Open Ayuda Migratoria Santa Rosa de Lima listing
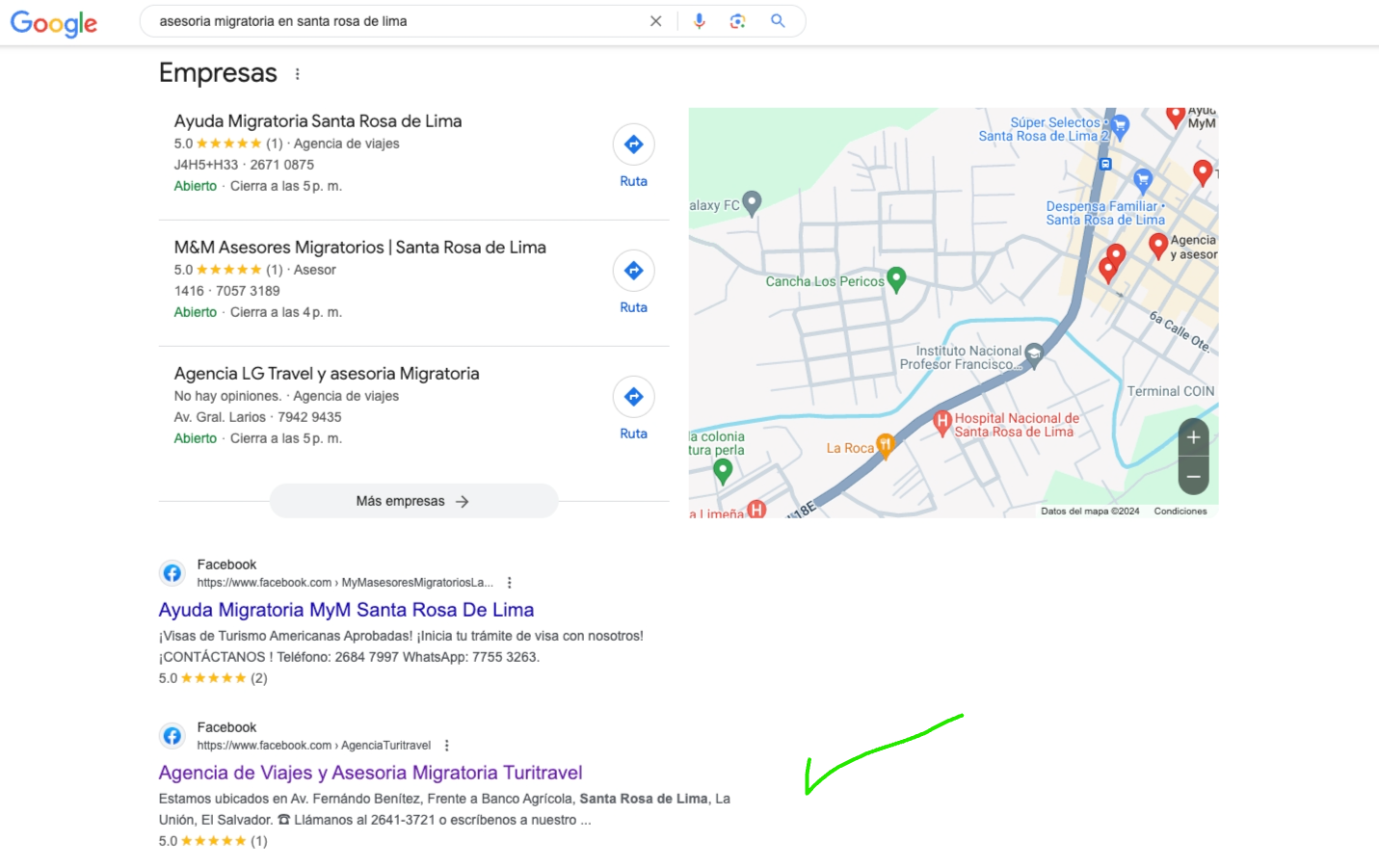 (318, 121)
